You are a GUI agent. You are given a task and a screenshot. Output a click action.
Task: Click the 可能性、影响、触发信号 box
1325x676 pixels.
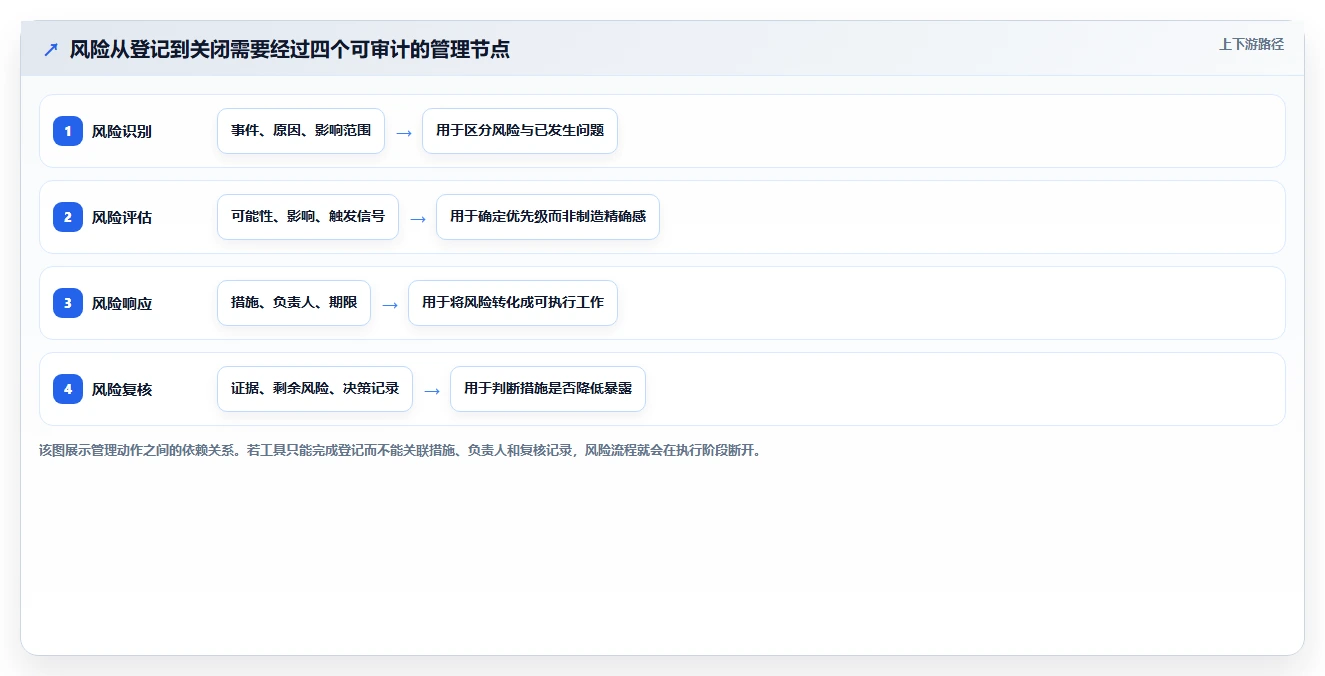coord(308,217)
